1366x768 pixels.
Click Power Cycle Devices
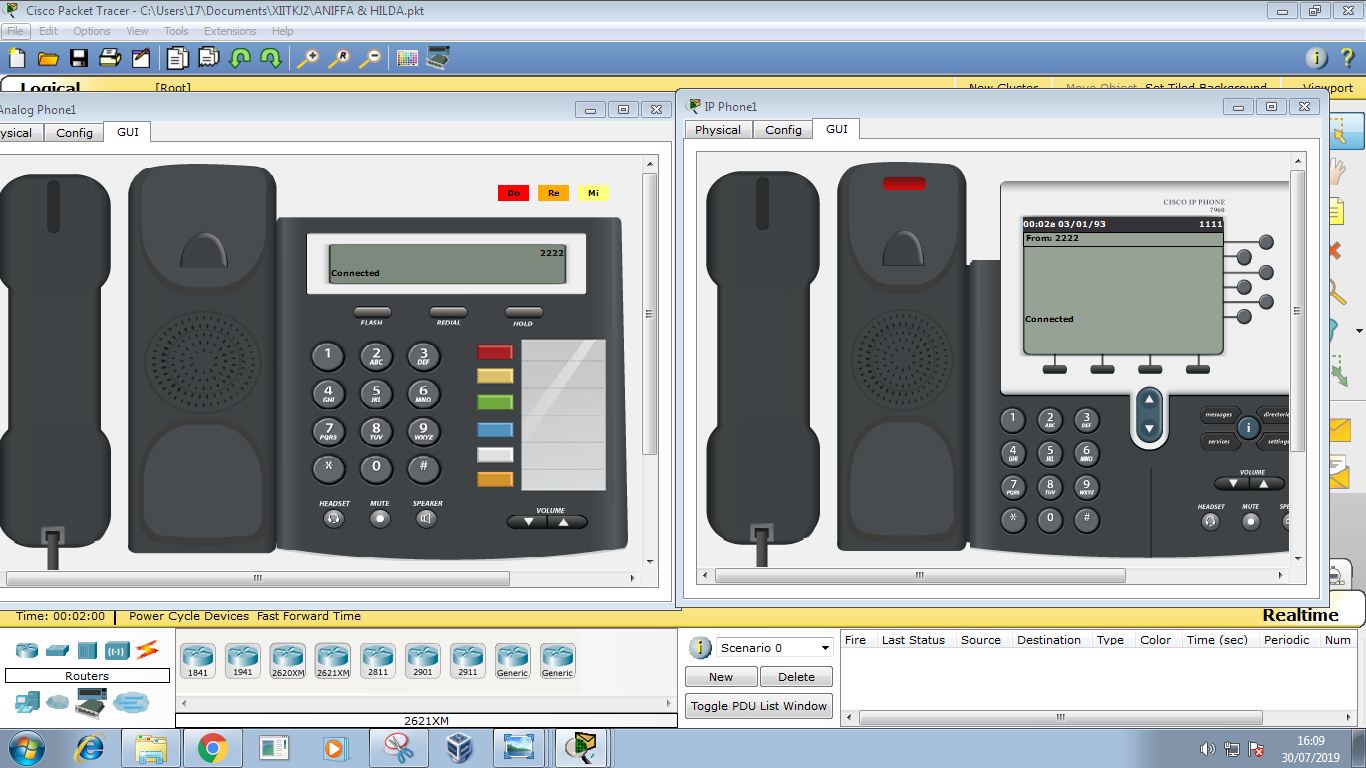click(x=189, y=616)
